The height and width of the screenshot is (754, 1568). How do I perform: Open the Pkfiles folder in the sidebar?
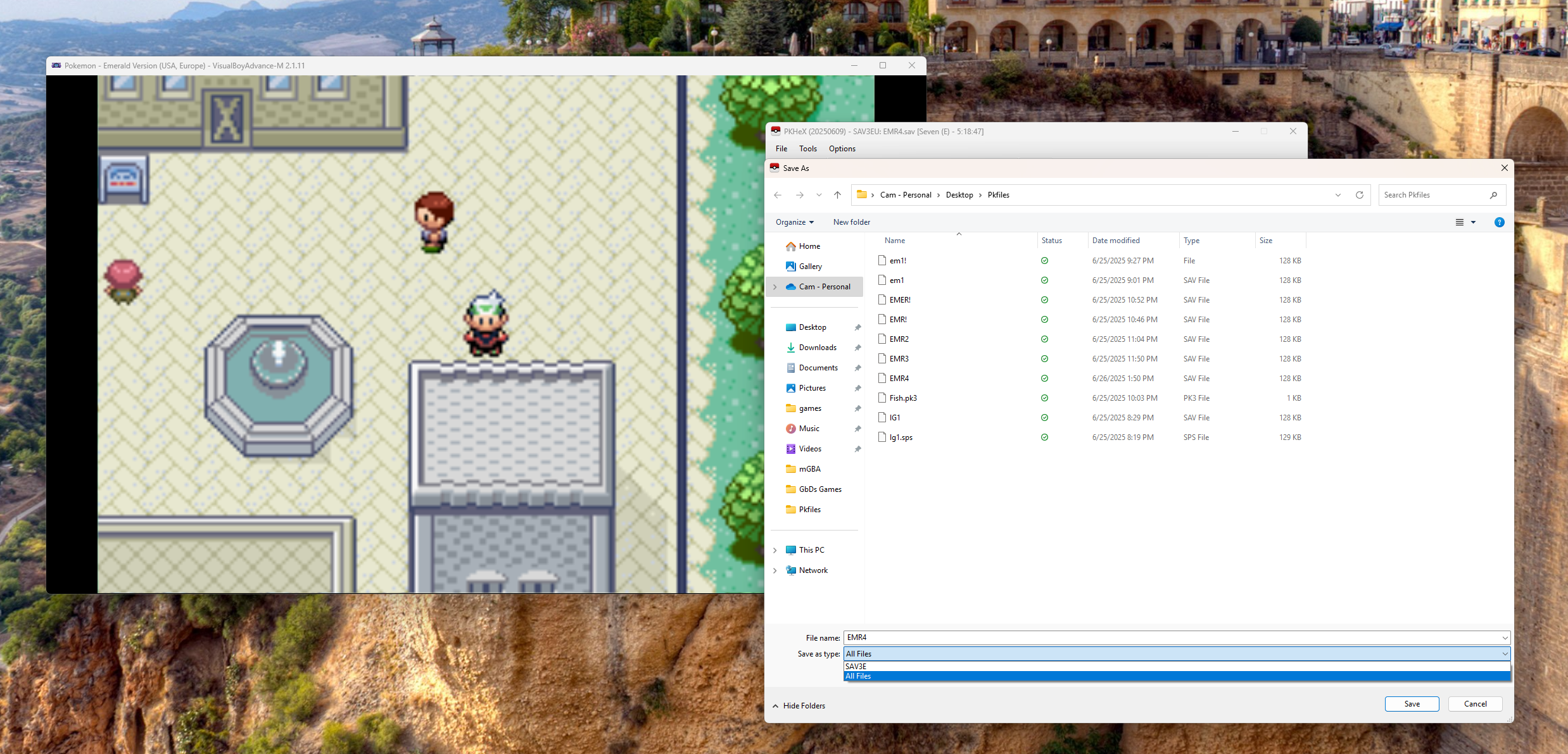tap(809, 510)
